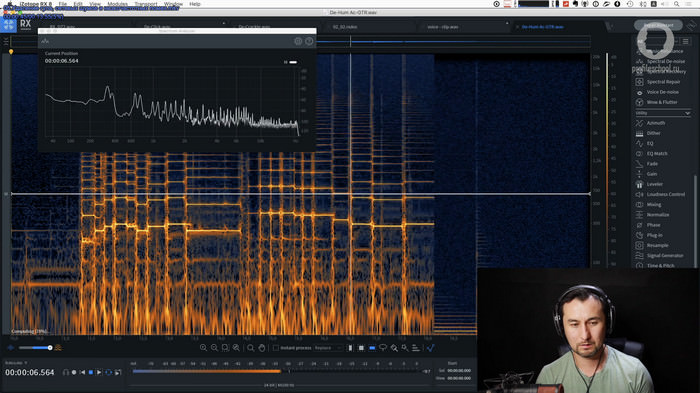Click the selection start time field
This screenshot has height=393, width=700.
tap(459, 371)
